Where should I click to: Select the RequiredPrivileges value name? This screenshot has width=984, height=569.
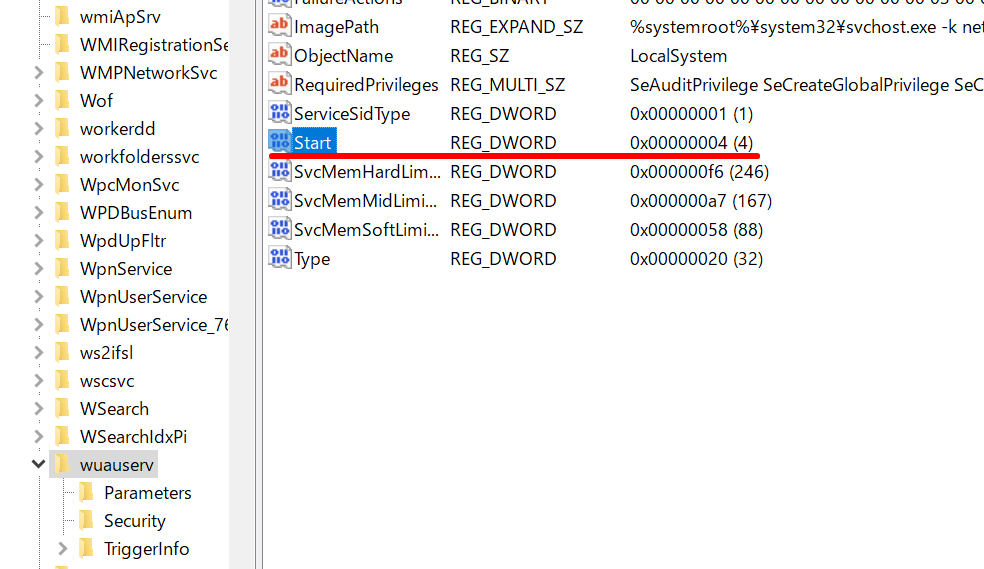[366, 85]
